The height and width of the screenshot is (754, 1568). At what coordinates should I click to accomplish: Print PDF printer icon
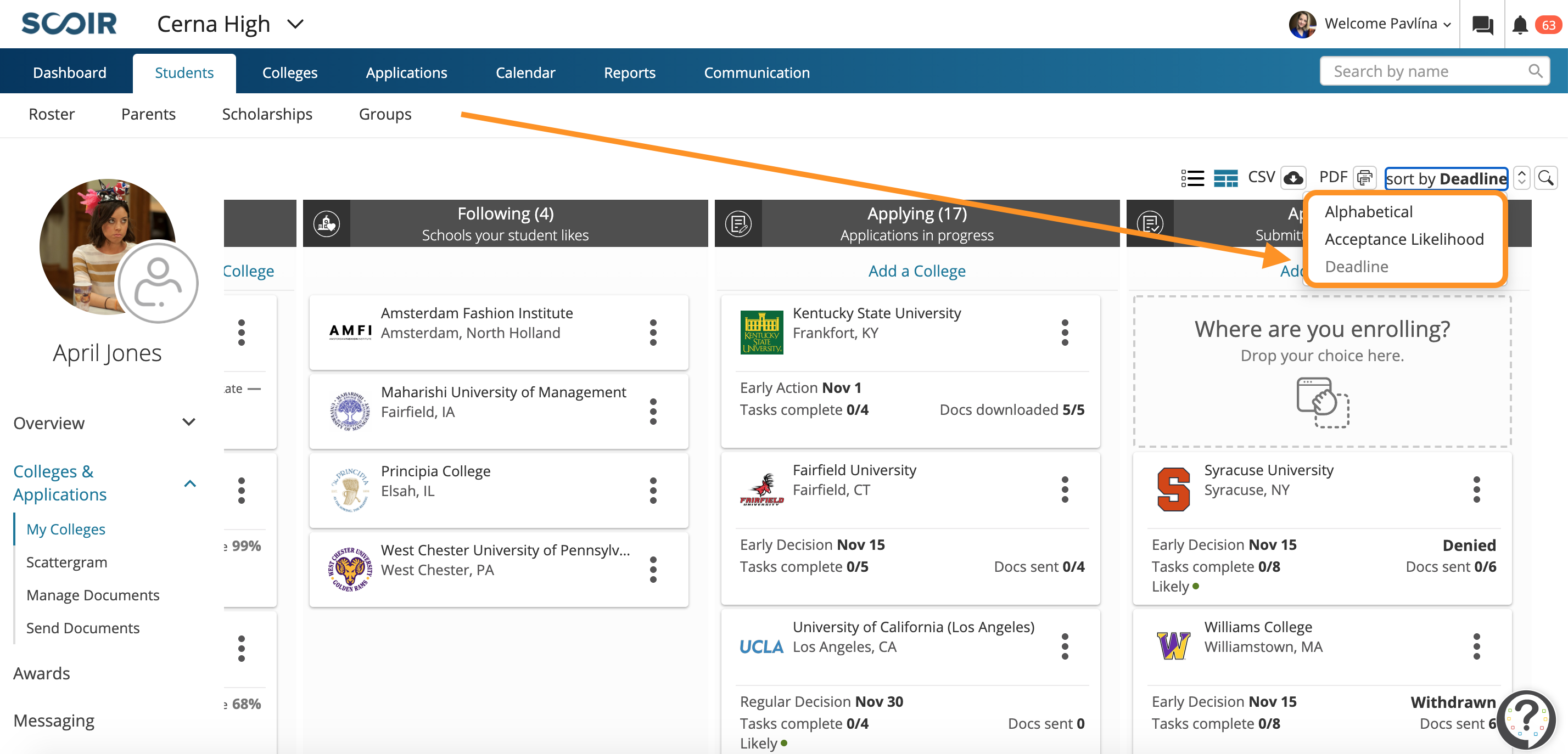tap(1365, 178)
